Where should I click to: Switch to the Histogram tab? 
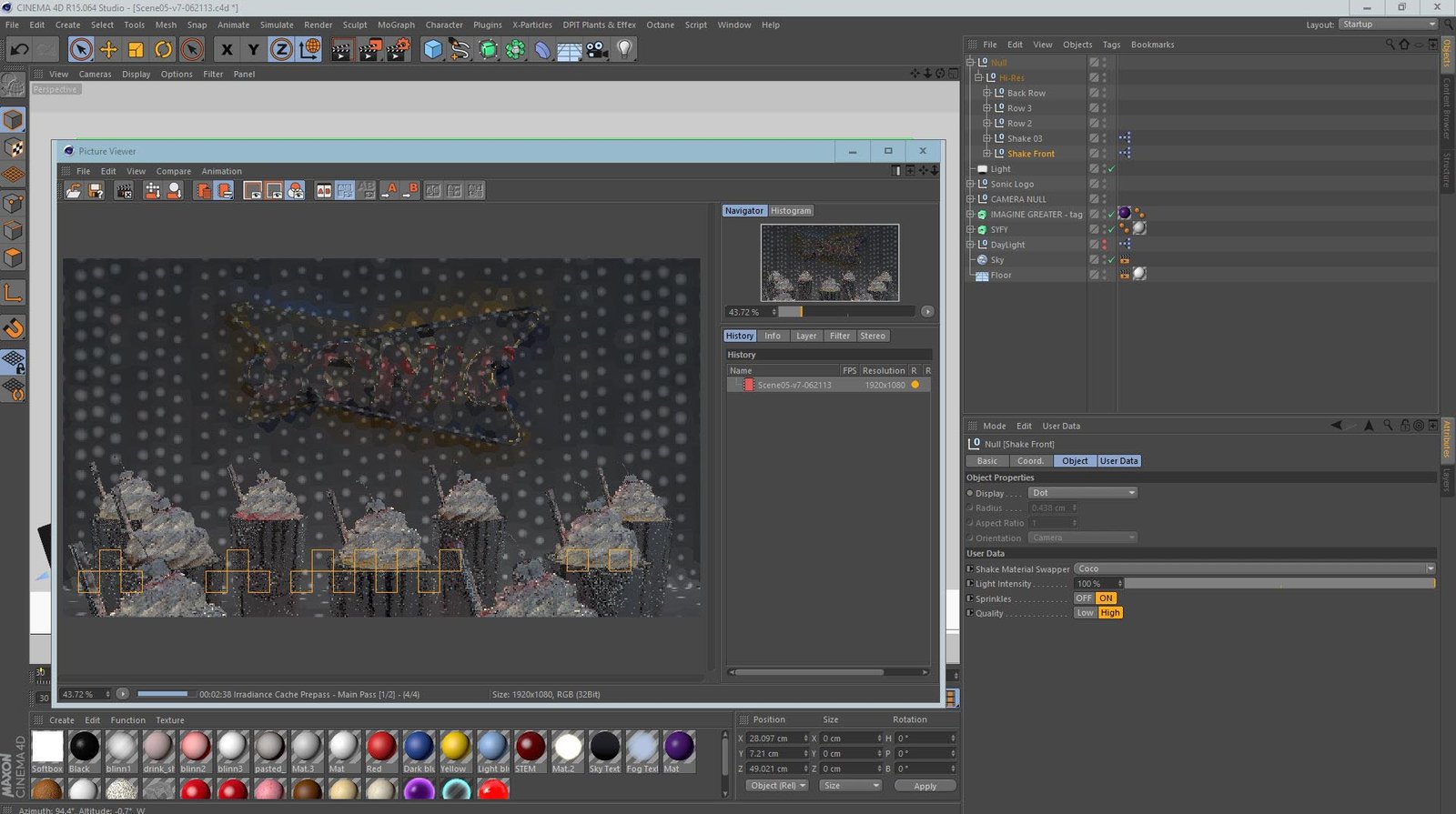point(790,211)
